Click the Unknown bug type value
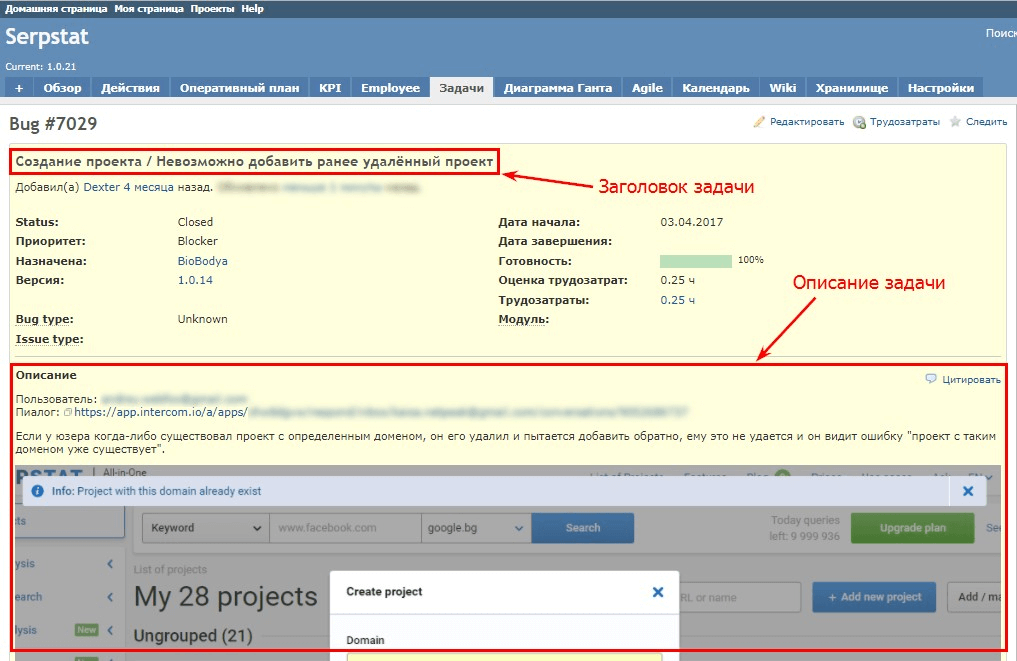The image size is (1017, 661). tap(202, 319)
